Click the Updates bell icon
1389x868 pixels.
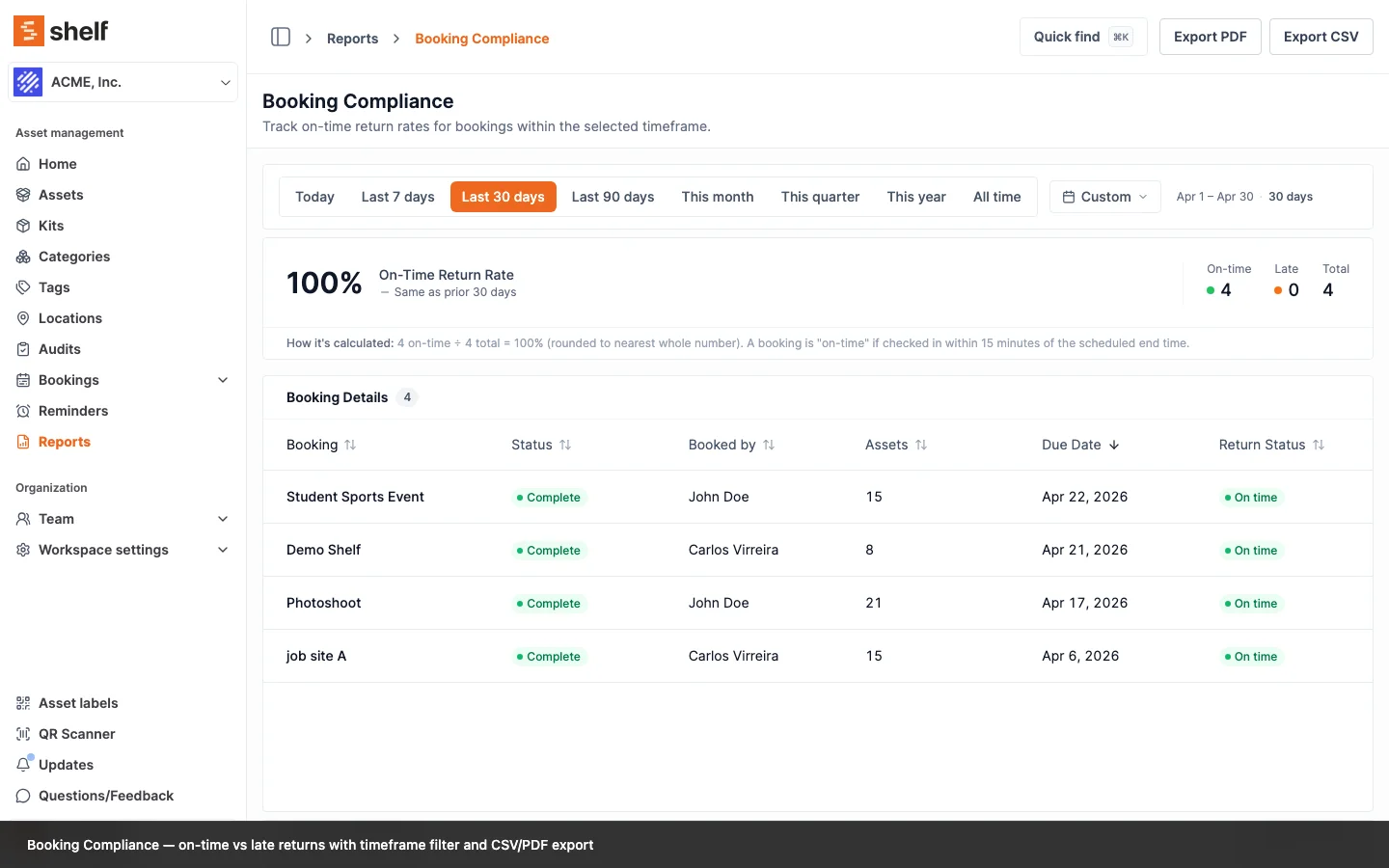pos(23,765)
